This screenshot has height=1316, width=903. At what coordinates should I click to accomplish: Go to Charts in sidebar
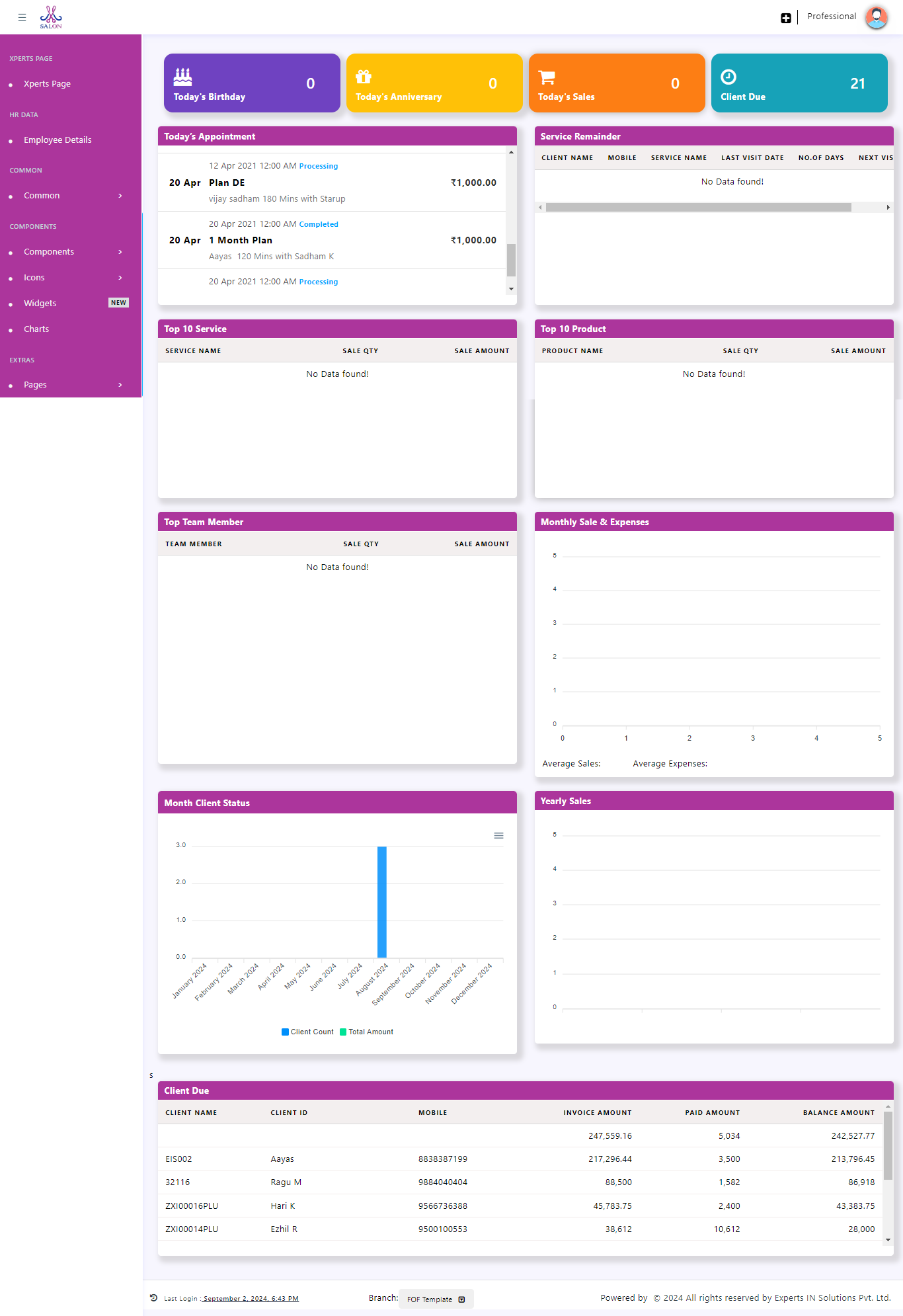click(36, 329)
